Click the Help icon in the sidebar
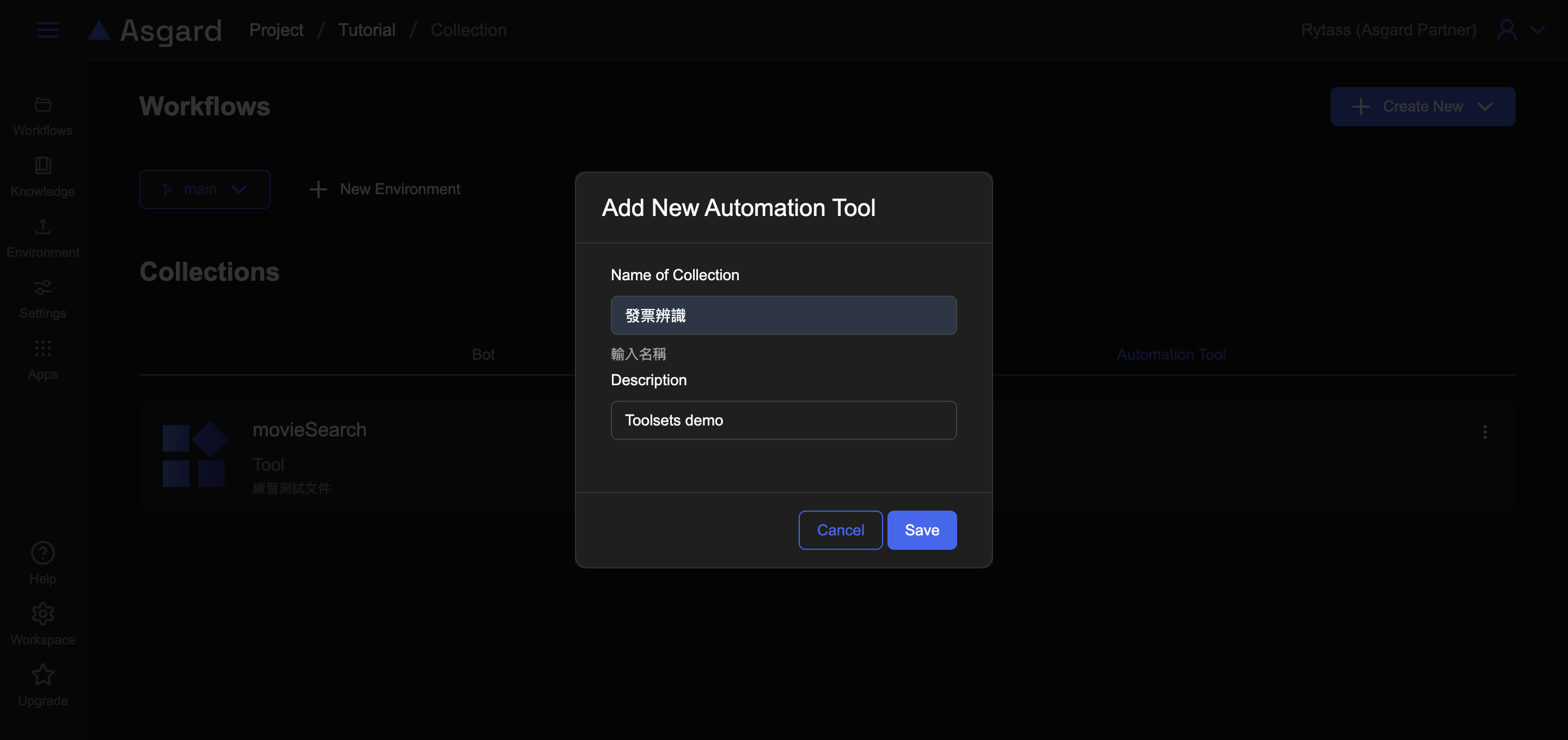This screenshot has height=740, width=1568. coord(42,563)
